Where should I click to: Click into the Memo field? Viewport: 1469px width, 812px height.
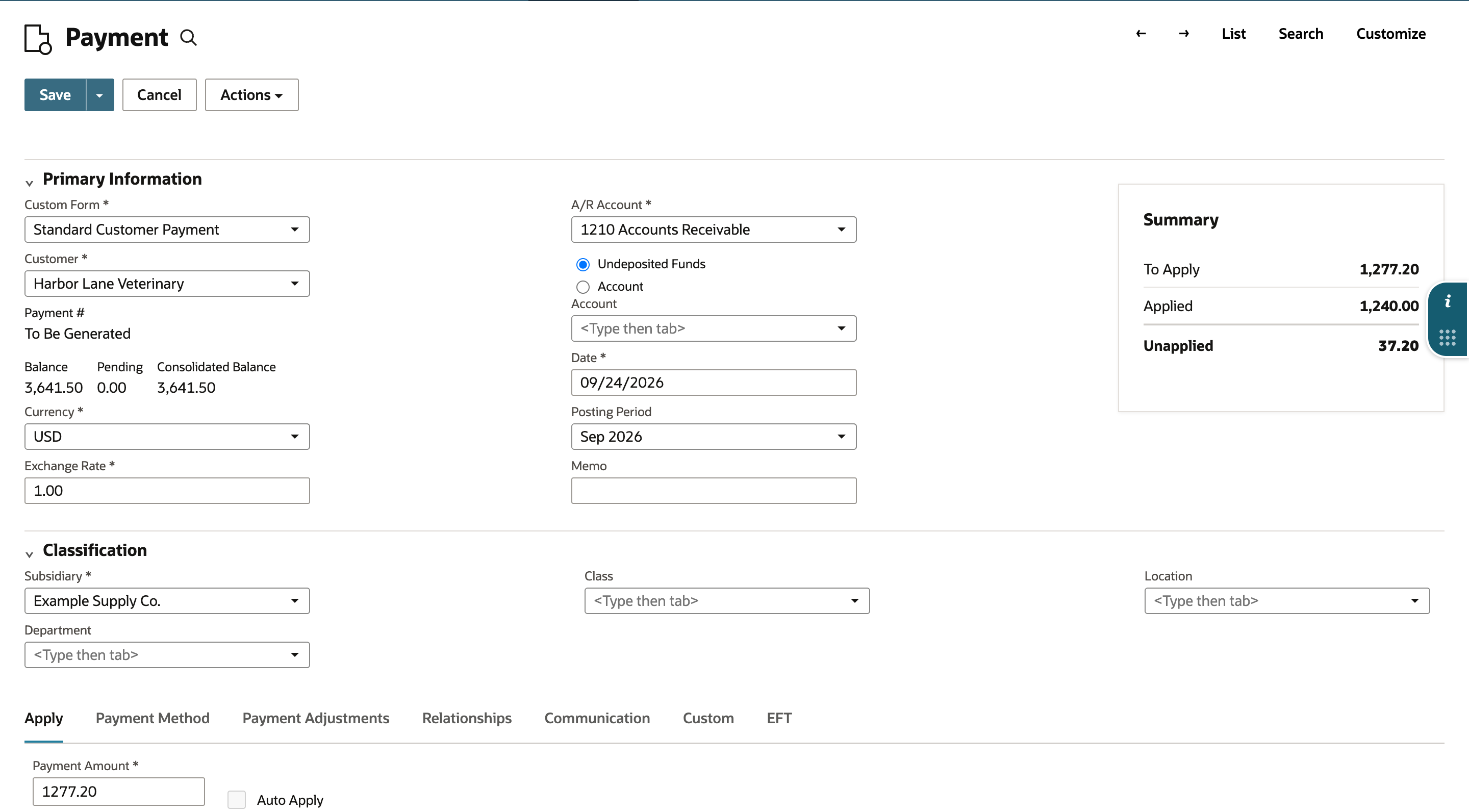tap(714, 490)
